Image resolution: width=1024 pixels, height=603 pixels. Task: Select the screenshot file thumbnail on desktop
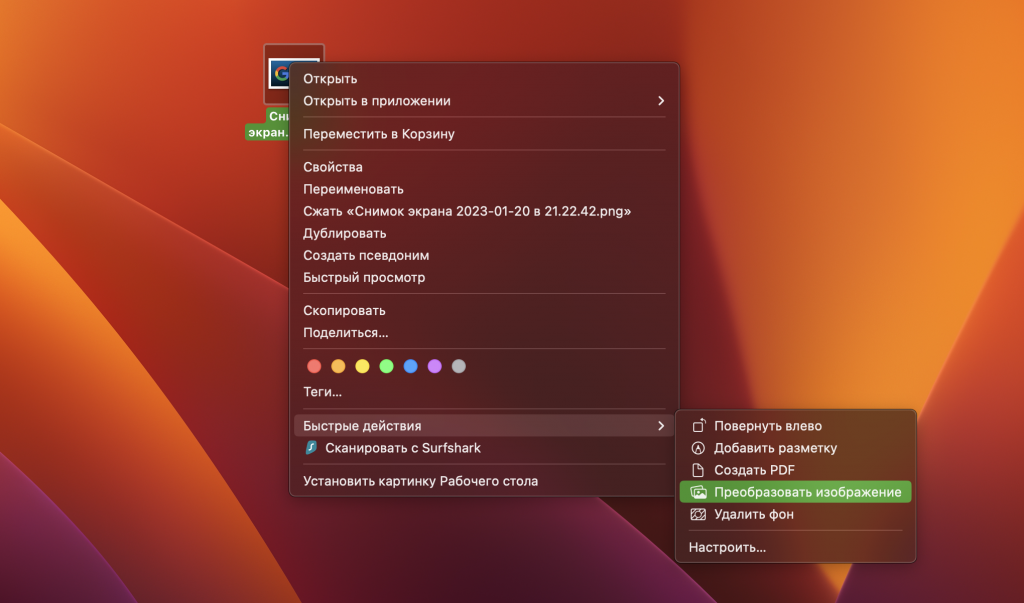tap(293, 74)
